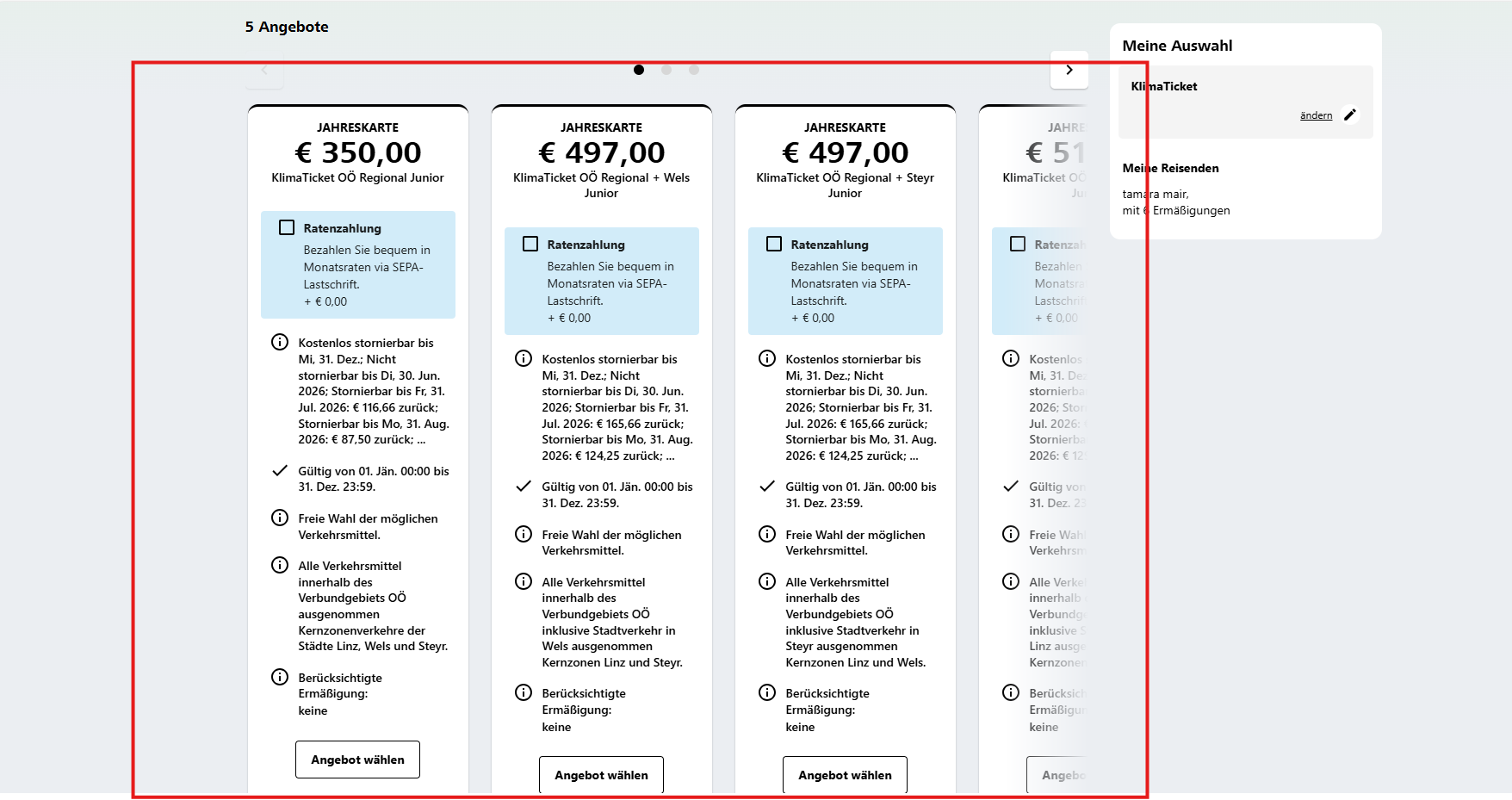1512x800 pixels.
Task: Select Angebot wählen for Regional + Wels Junior
Action: click(601, 775)
